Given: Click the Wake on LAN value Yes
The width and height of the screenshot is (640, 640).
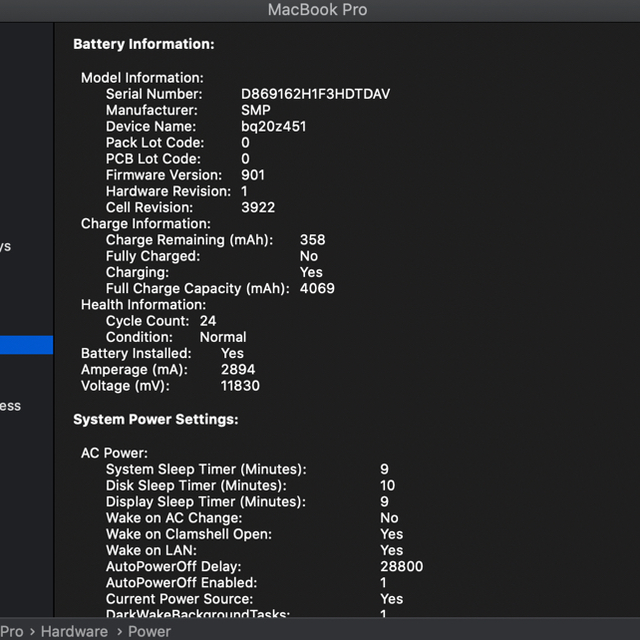Looking at the screenshot, I should [x=391, y=550].
